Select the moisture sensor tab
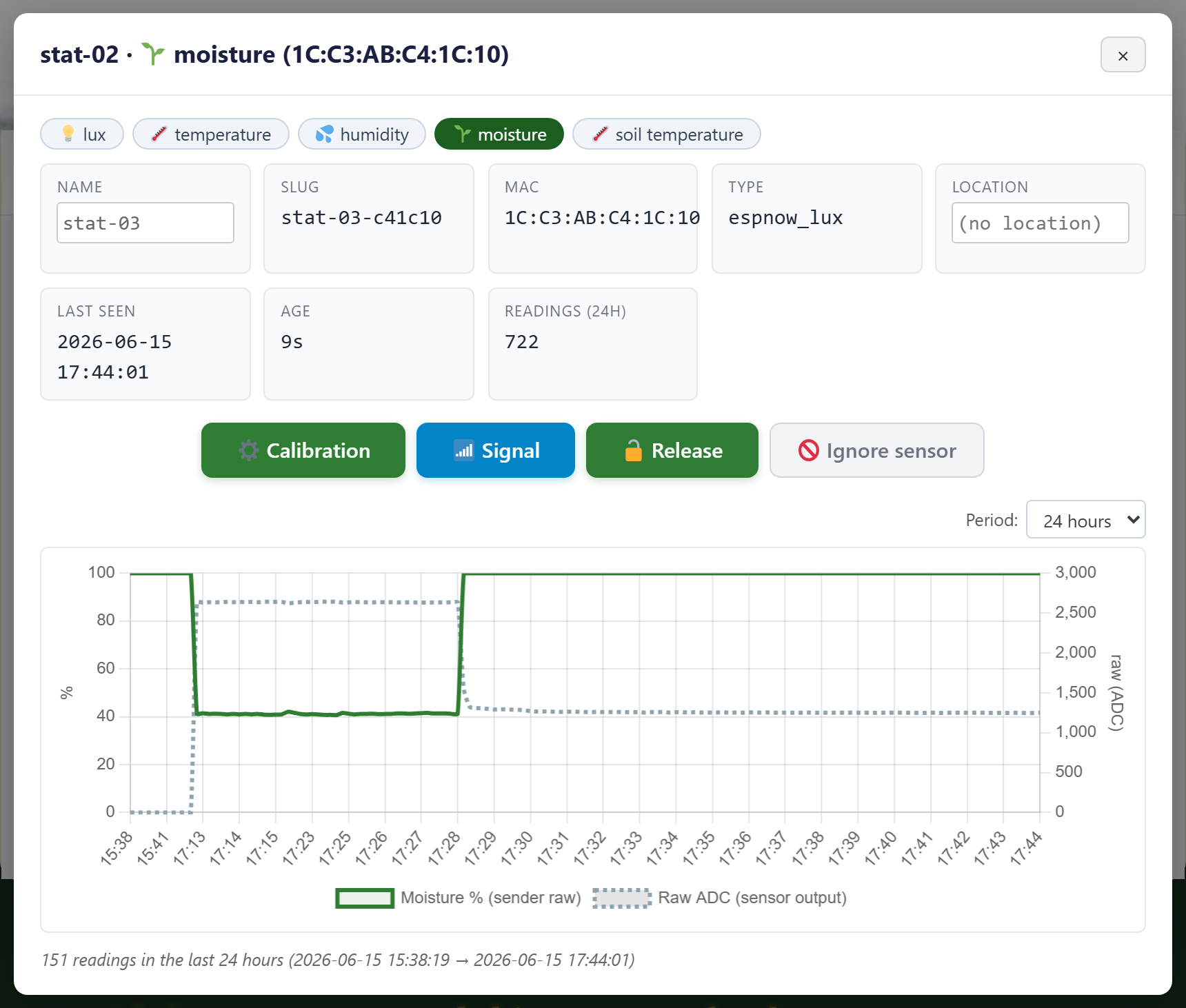1186x1008 pixels. click(x=499, y=134)
